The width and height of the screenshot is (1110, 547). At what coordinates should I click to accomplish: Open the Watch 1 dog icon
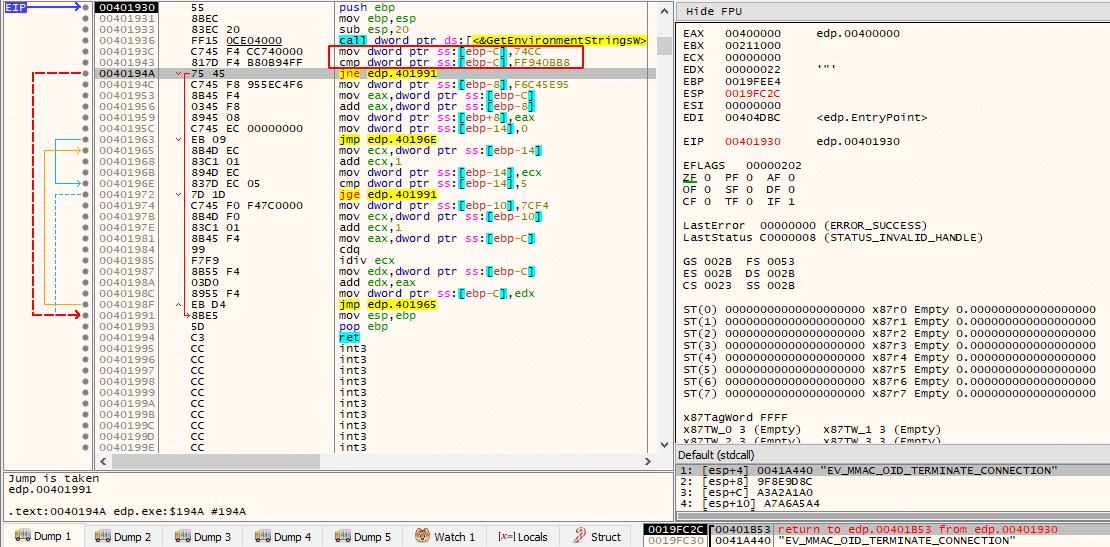[423, 536]
